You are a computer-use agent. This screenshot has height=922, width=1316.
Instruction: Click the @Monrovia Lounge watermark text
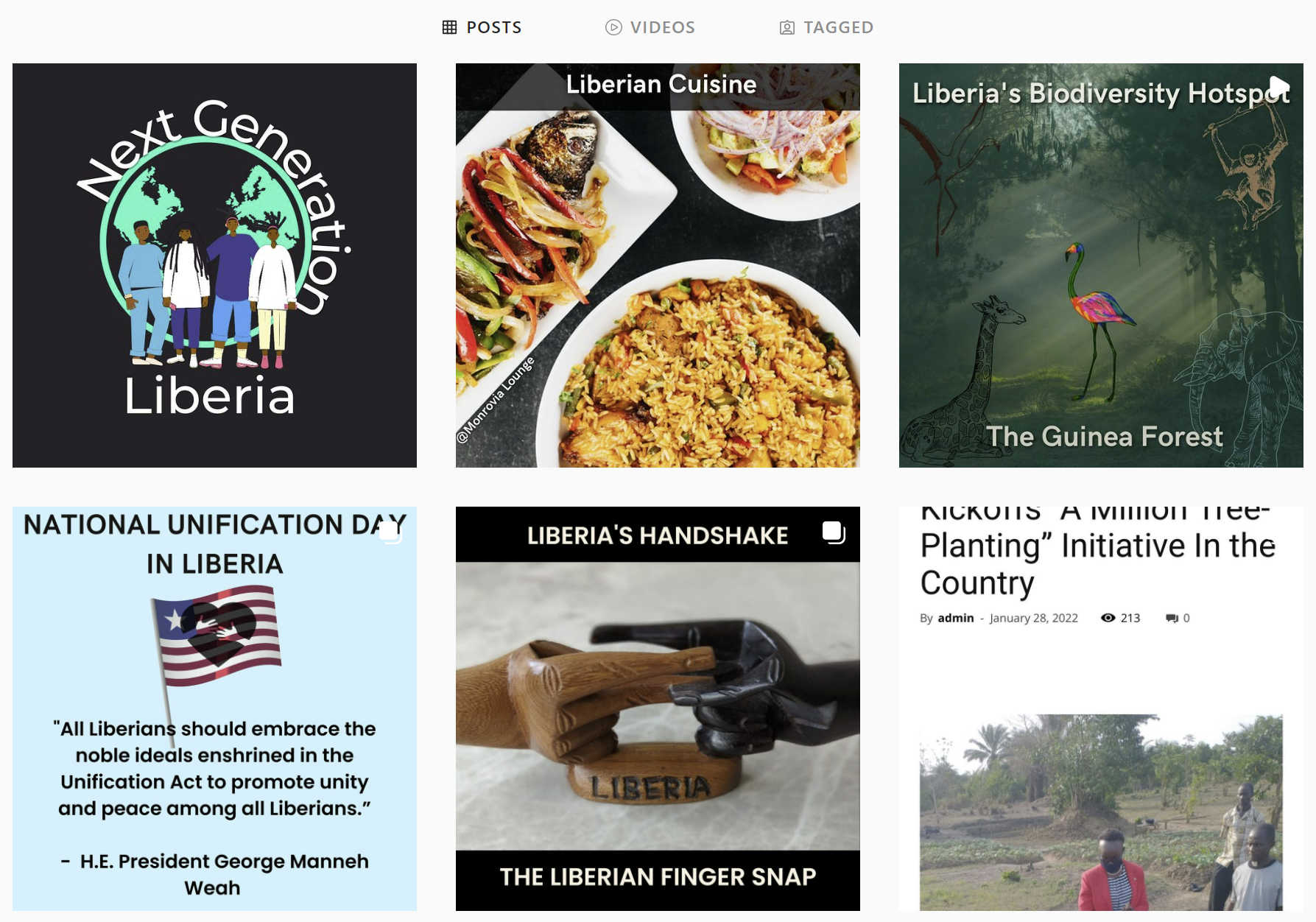click(x=495, y=401)
